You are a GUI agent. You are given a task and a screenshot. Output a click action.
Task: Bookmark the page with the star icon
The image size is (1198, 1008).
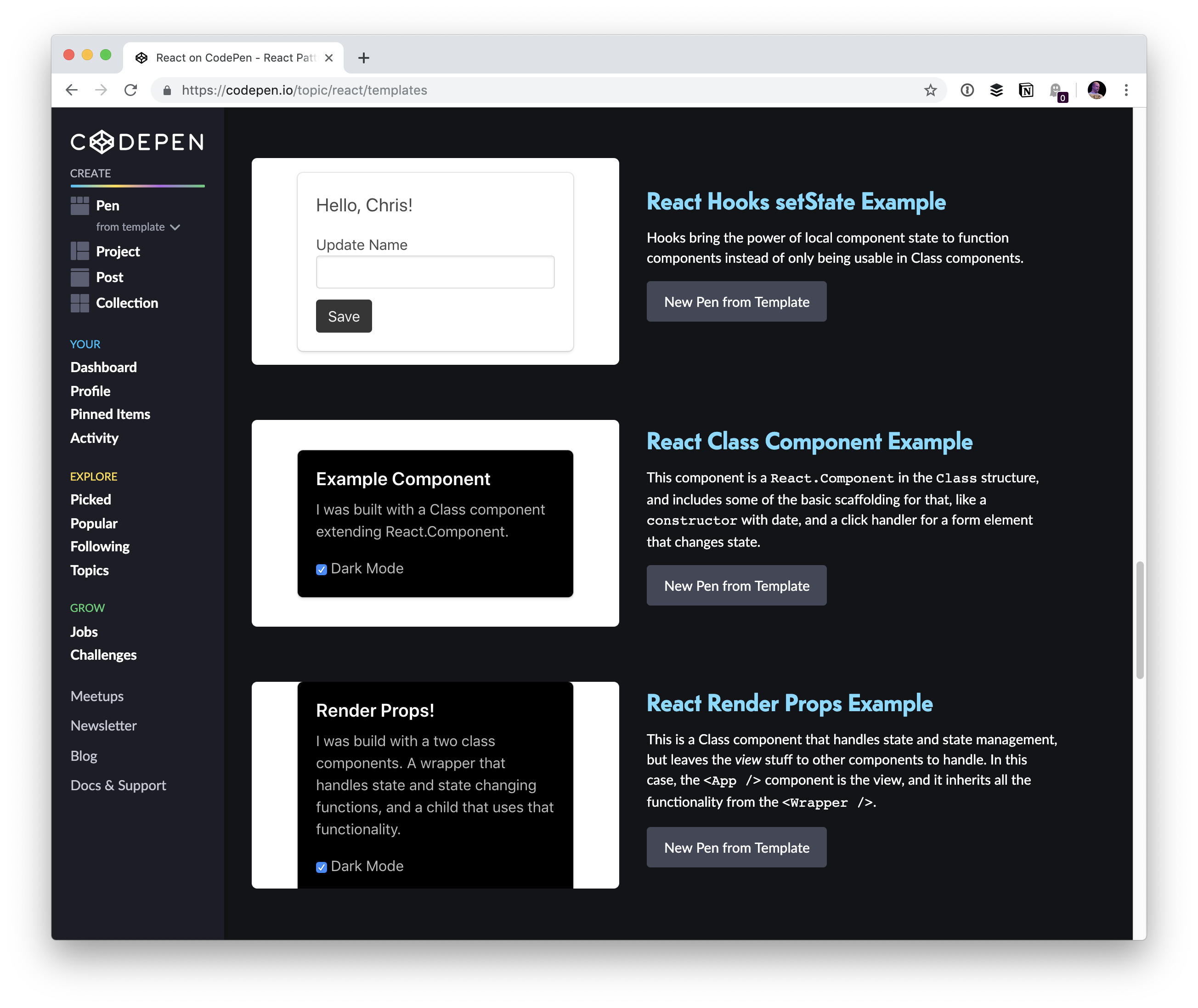coord(930,90)
